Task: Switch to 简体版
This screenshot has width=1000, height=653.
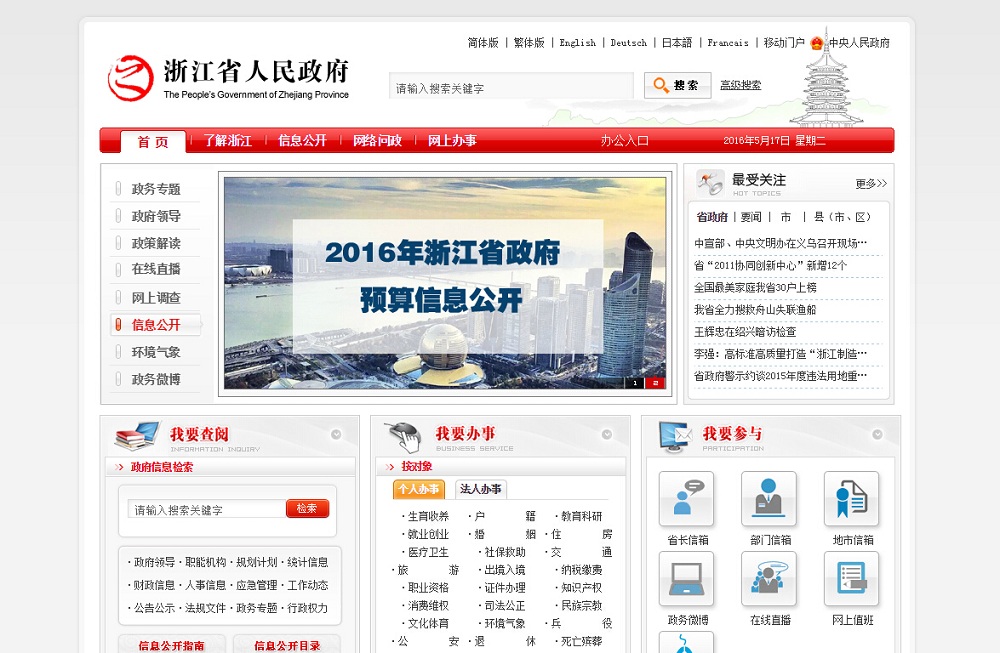Action: 483,43
